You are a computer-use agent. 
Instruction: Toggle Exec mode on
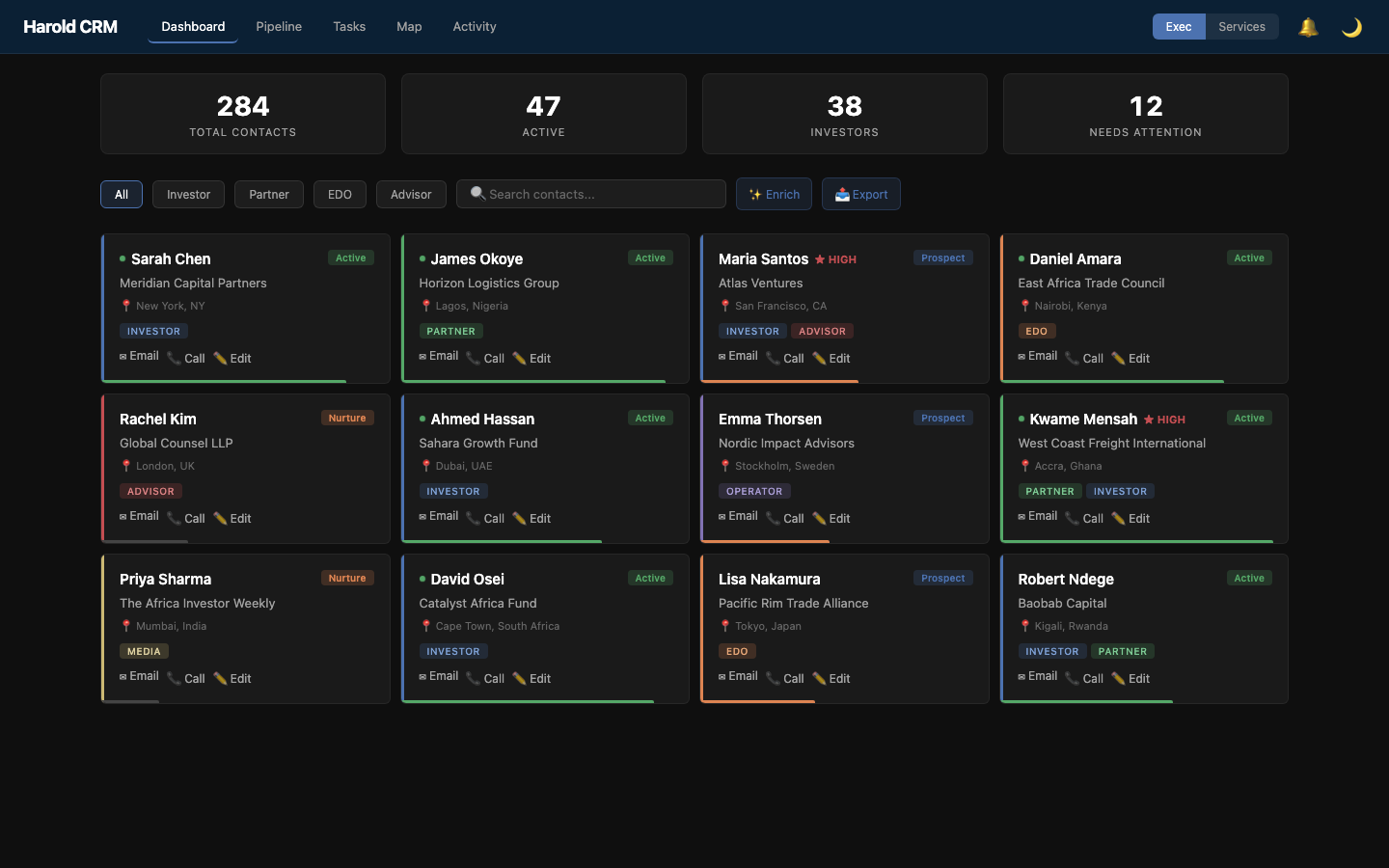tap(1179, 27)
